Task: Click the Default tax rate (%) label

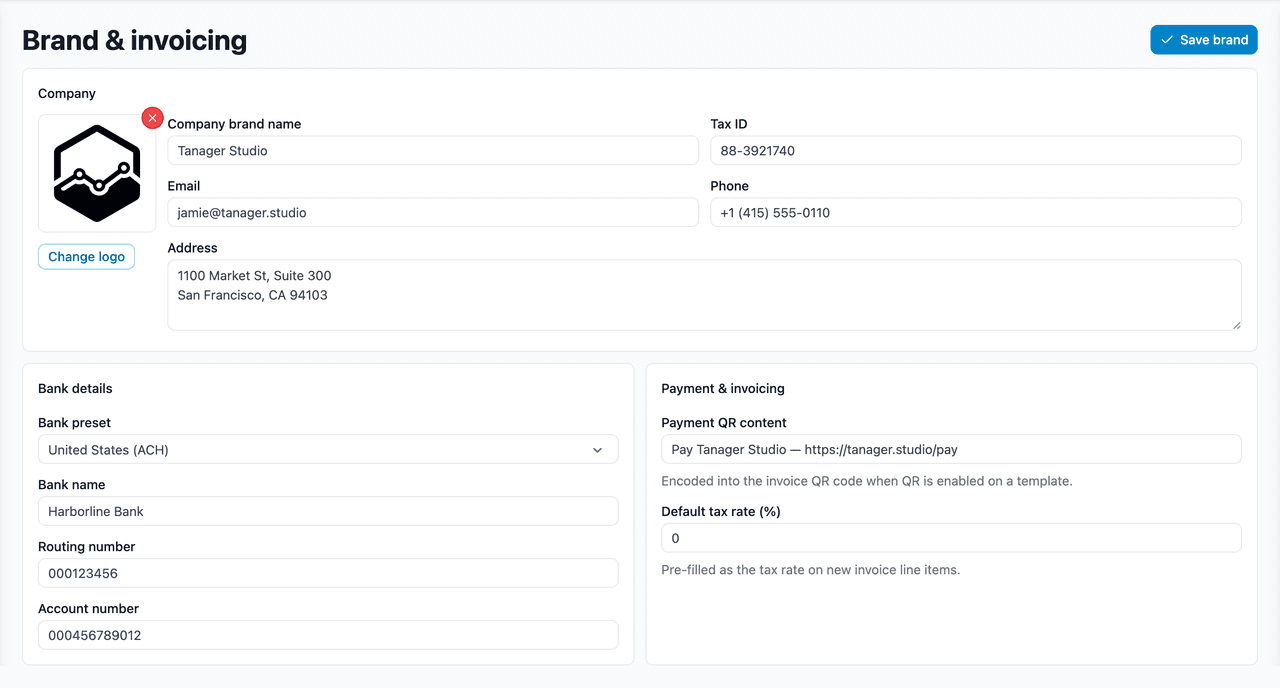Action: [721, 511]
